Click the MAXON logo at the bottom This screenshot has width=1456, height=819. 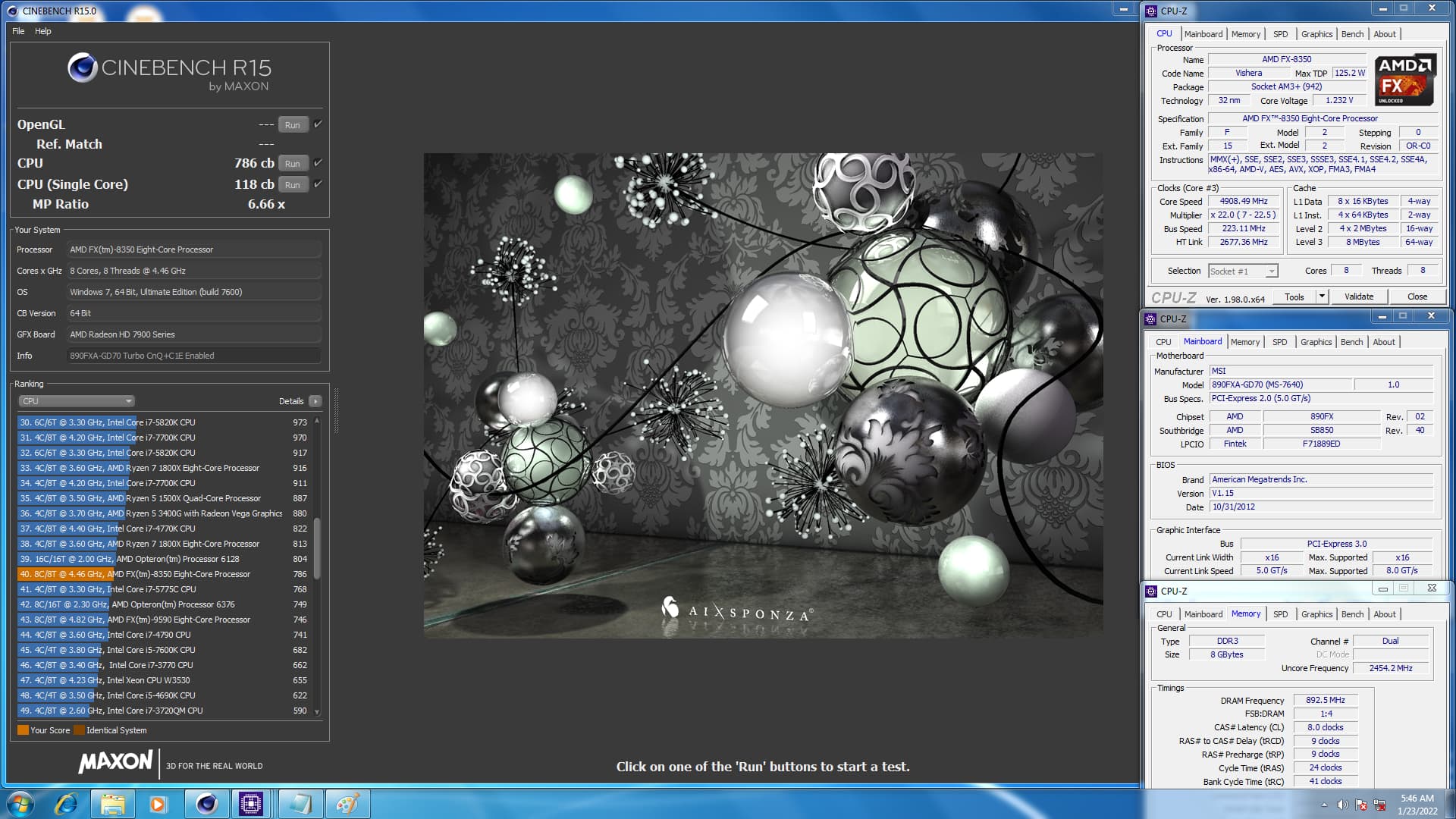coord(115,761)
